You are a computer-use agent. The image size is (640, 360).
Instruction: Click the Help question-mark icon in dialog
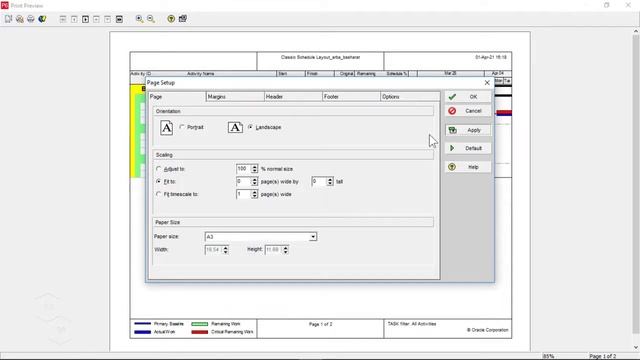(x=452, y=167)
